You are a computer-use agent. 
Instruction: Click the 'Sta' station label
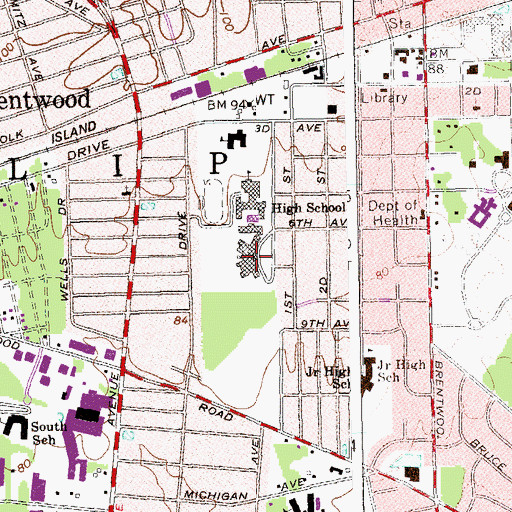coord(400,23)
